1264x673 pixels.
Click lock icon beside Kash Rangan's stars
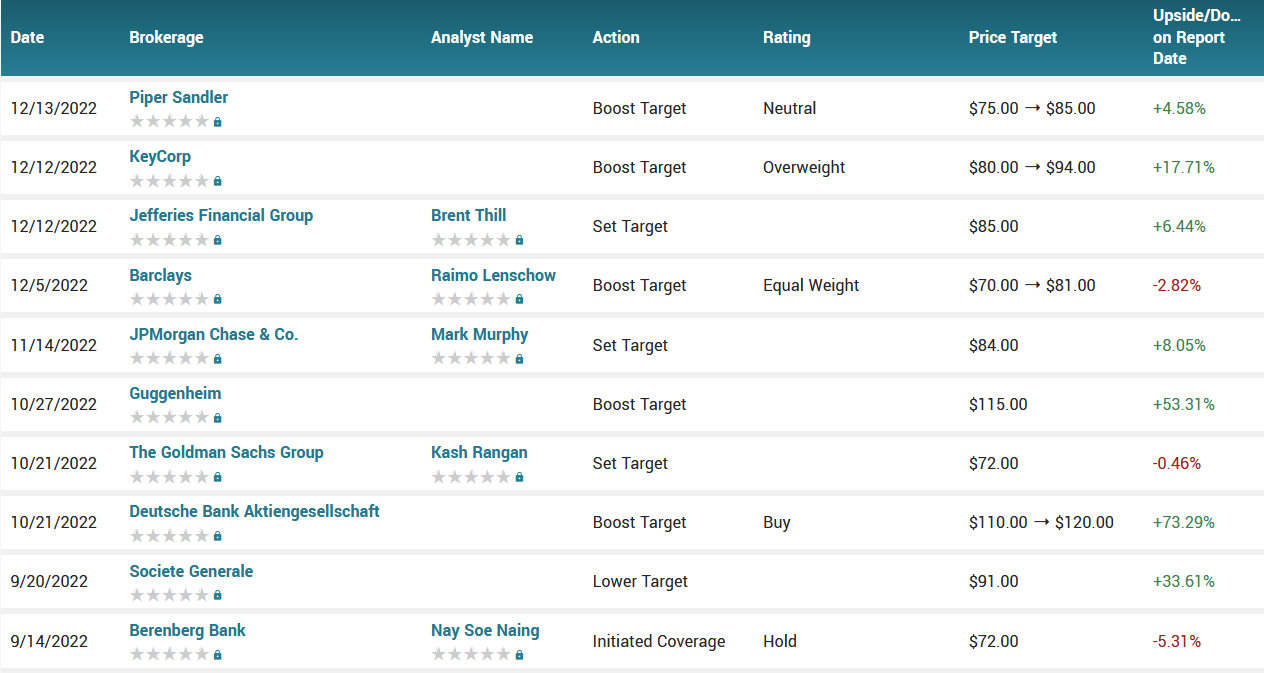(x=519, y=477)
